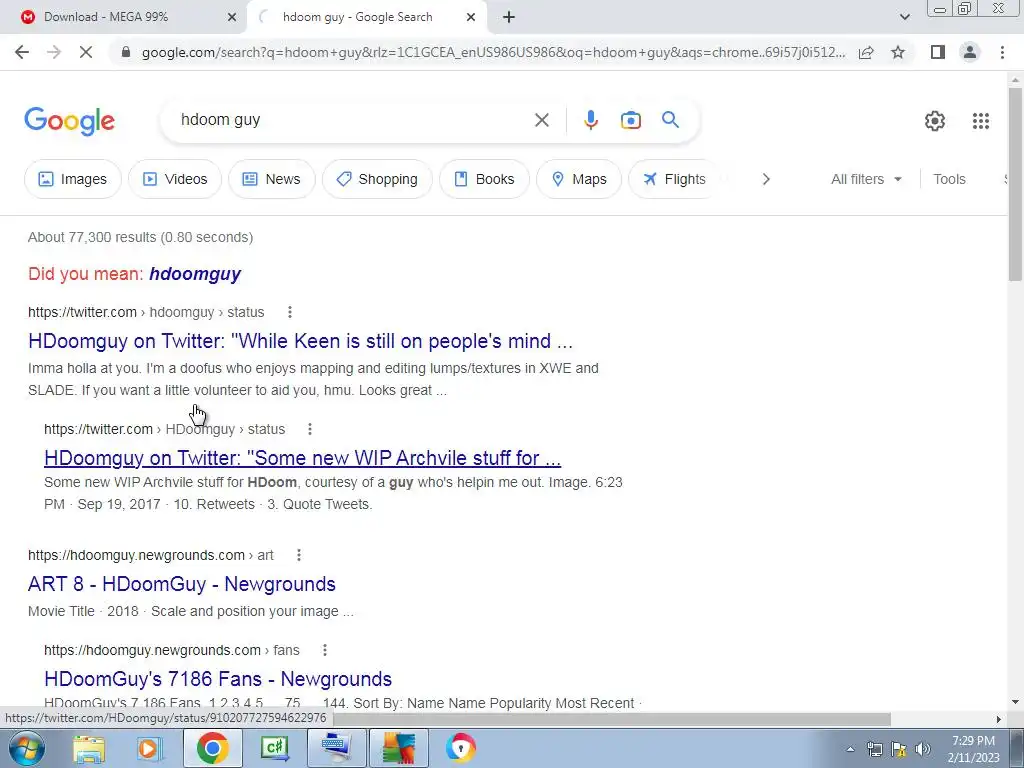Open the taskbar clock showing 7:29 PM

(973, 749)
